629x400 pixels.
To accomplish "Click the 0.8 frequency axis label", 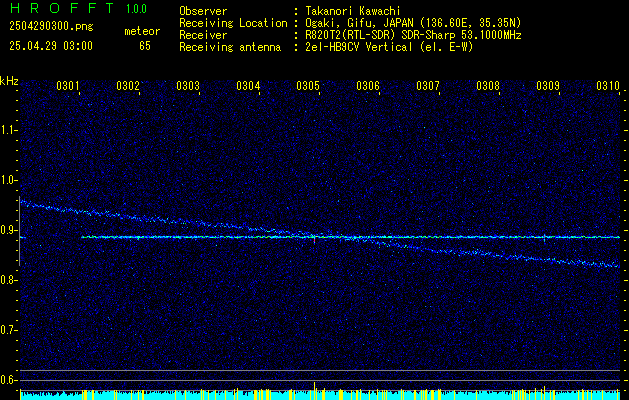I will (x=7, y=280).
